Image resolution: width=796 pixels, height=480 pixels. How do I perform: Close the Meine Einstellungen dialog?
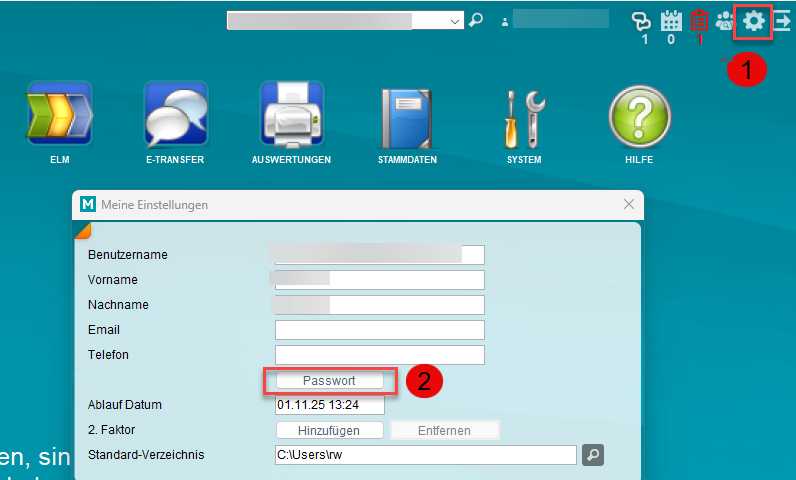pos(629,204)
